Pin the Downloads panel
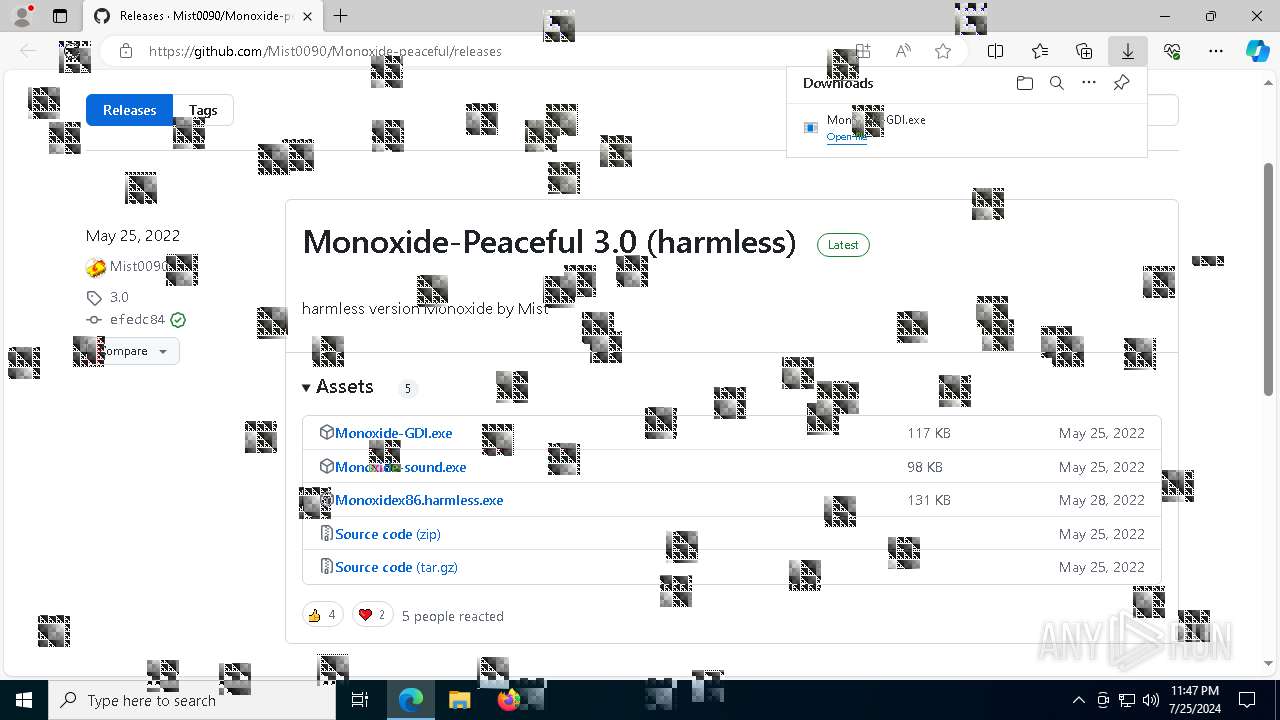 1121,83
